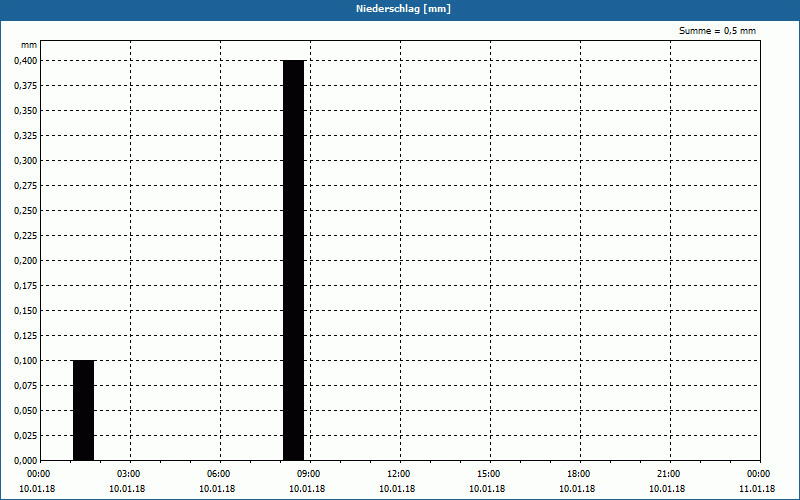Image resolution: width=800 pixels, height=500 pixels.
Task: Click the 0,250 y-axis label
Action: 26,211
